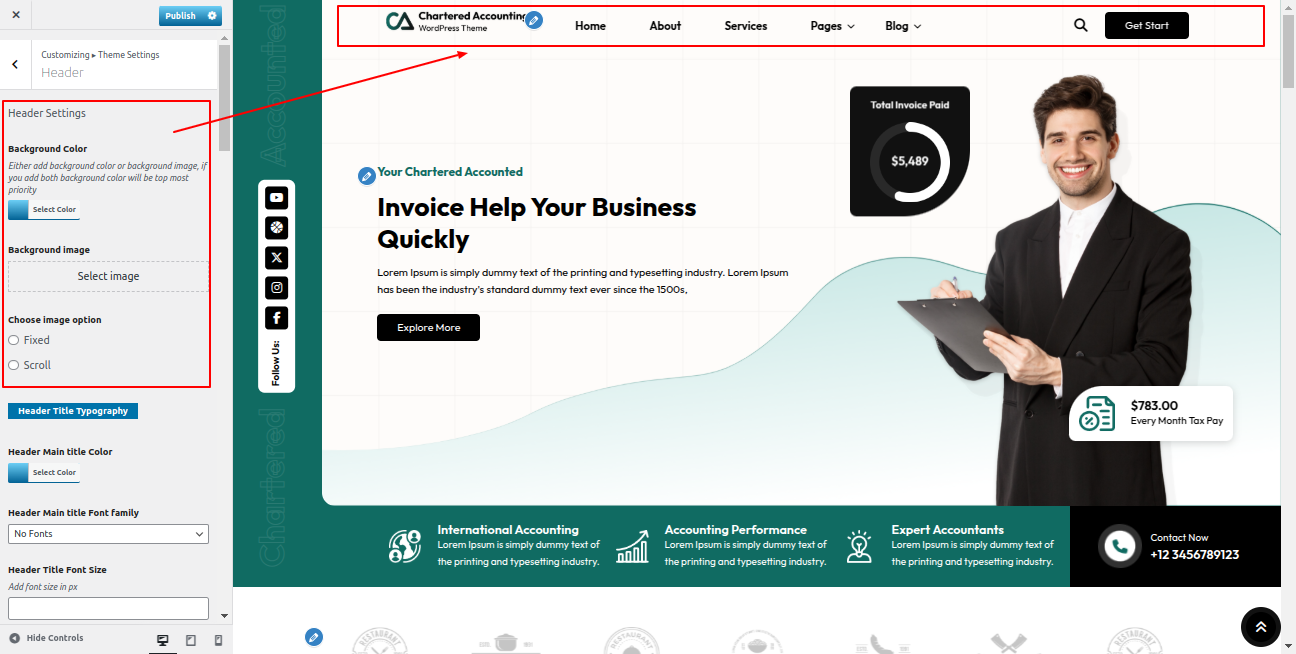Viewport: 1296px width, 654px height.
Task: Expand the Blog menu dropdown
Action: tap(902, 26)
